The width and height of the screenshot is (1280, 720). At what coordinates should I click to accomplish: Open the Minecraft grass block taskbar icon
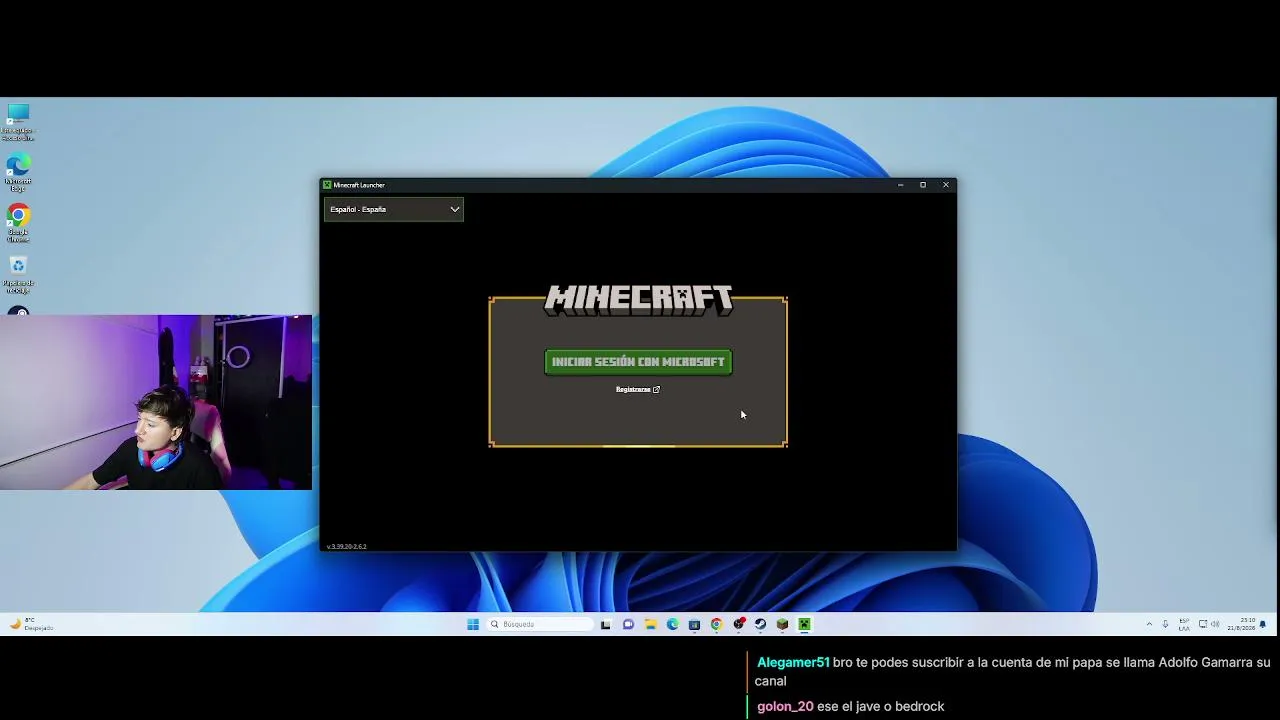(782, 624)
